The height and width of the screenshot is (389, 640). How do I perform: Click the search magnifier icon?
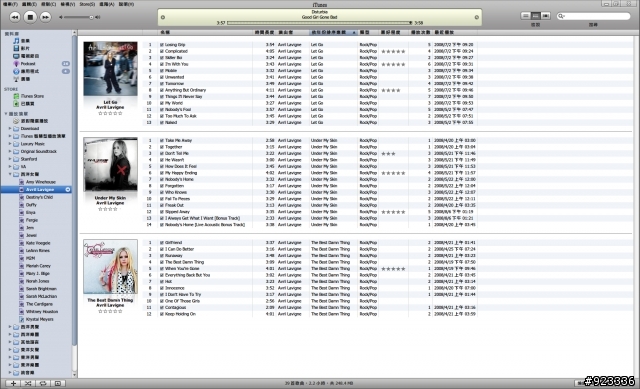(562, 16)
